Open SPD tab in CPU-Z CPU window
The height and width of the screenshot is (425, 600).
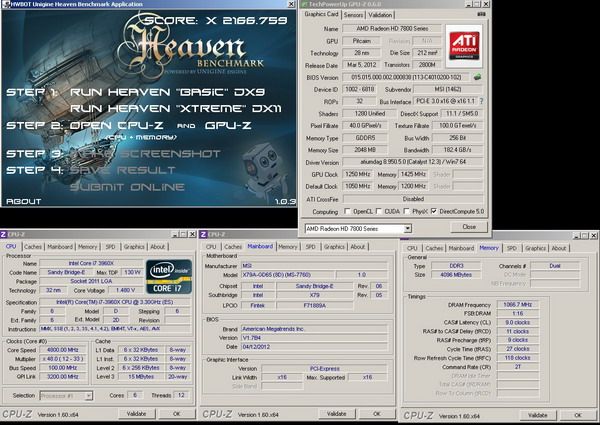click(110, 247)
